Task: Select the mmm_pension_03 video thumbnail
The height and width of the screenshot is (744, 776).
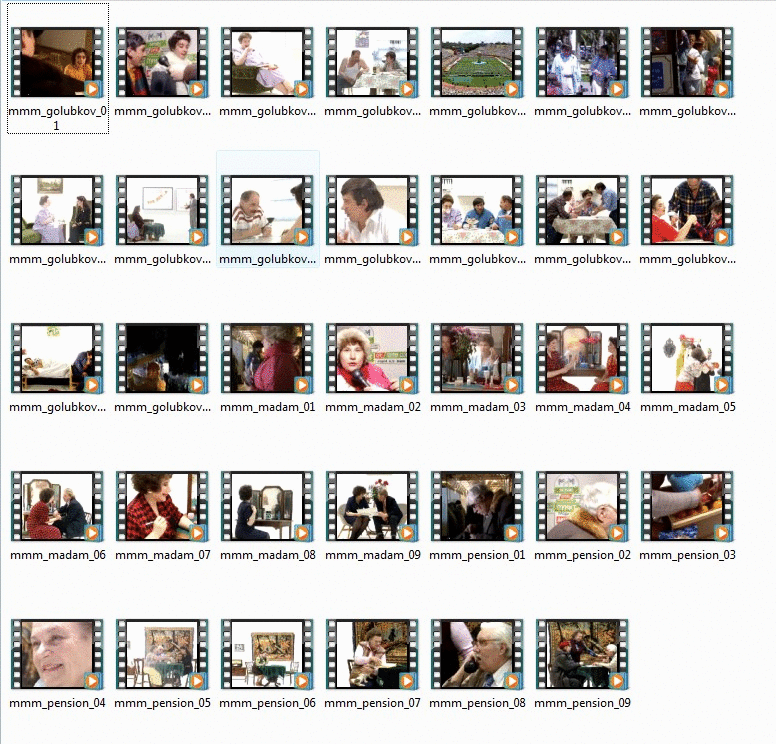Action: [687, 506]
